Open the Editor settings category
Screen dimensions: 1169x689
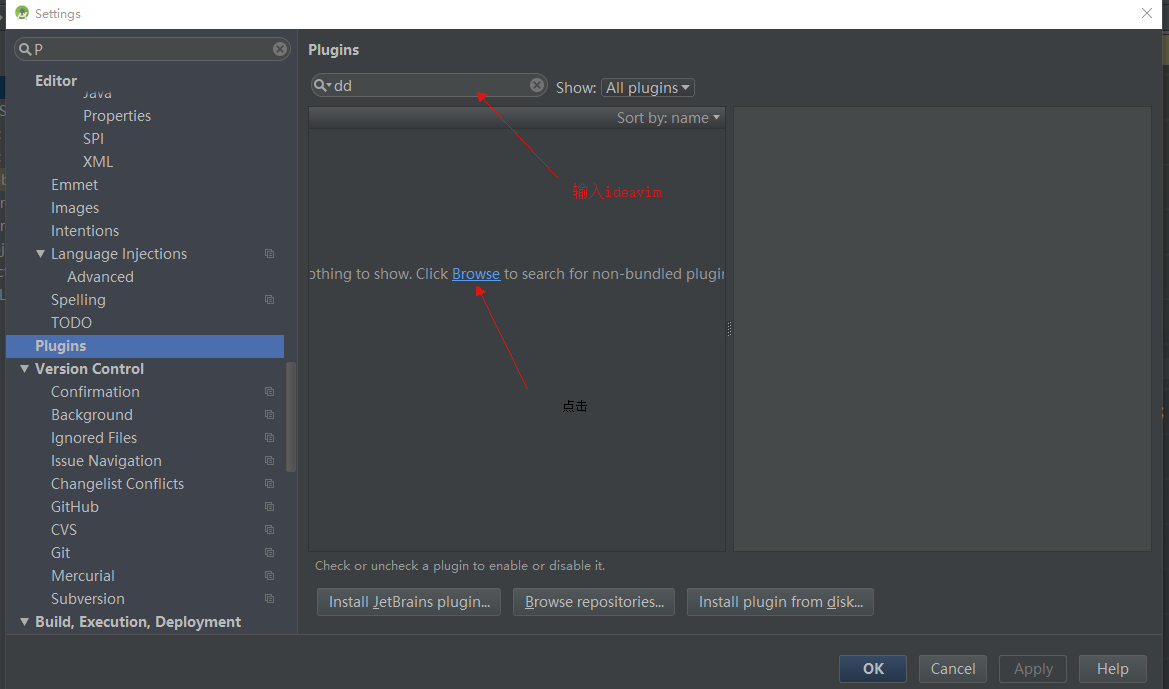coord(56,81)
